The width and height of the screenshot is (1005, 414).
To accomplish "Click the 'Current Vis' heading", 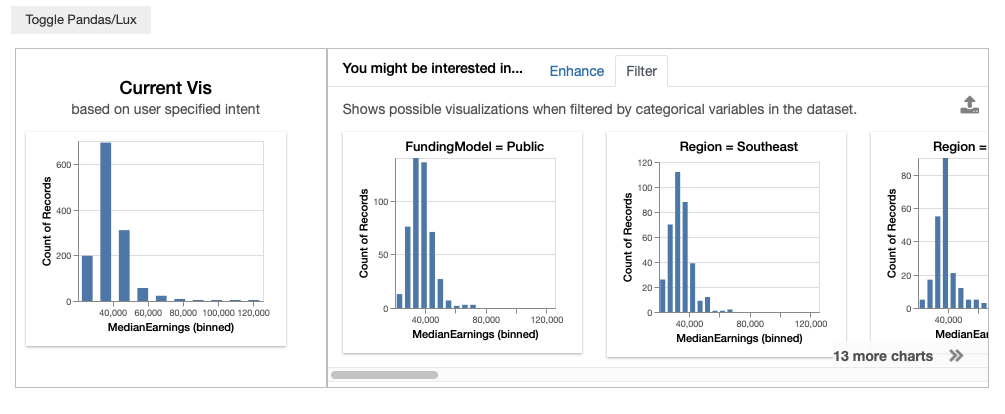I will (165, 88).
